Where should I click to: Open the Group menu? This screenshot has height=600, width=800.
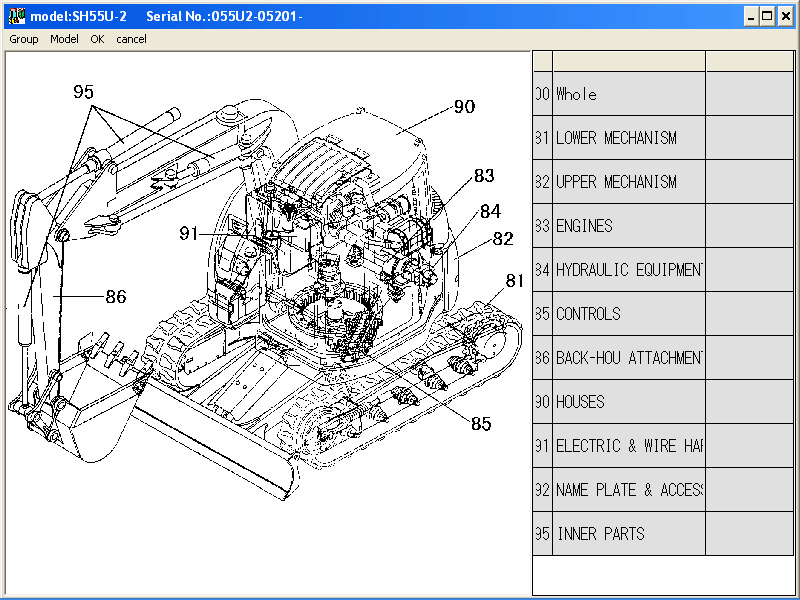23,39
